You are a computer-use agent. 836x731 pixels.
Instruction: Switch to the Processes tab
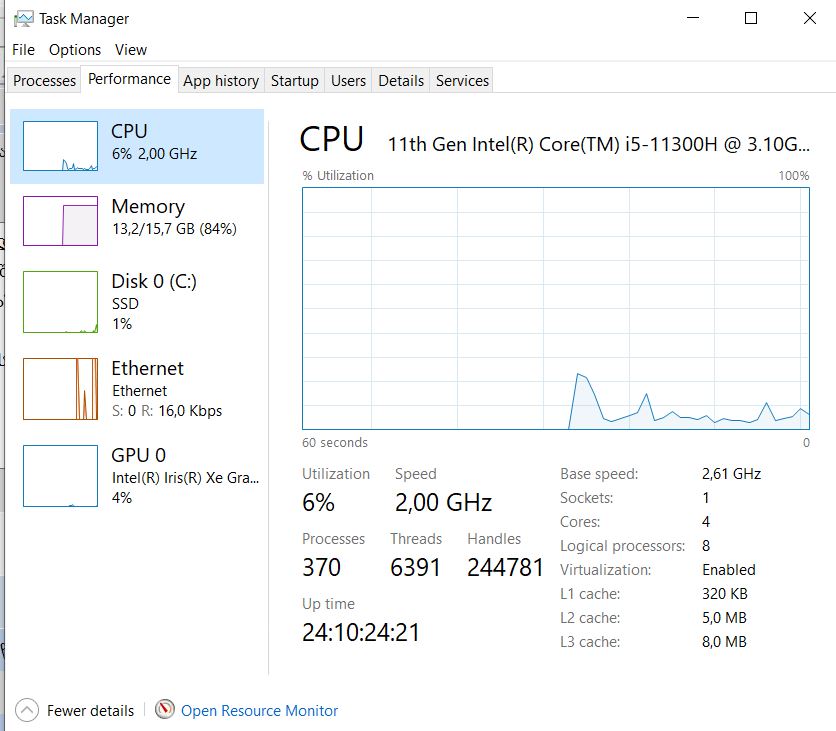pos(45,81)
